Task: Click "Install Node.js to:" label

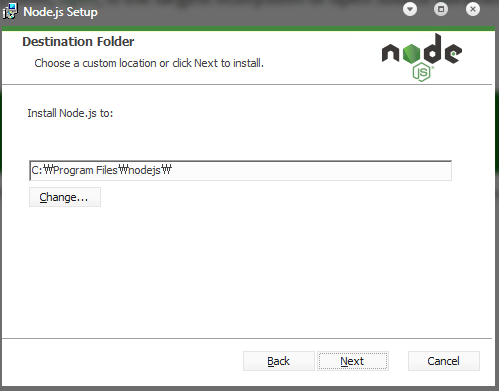Action: [70, 113]
